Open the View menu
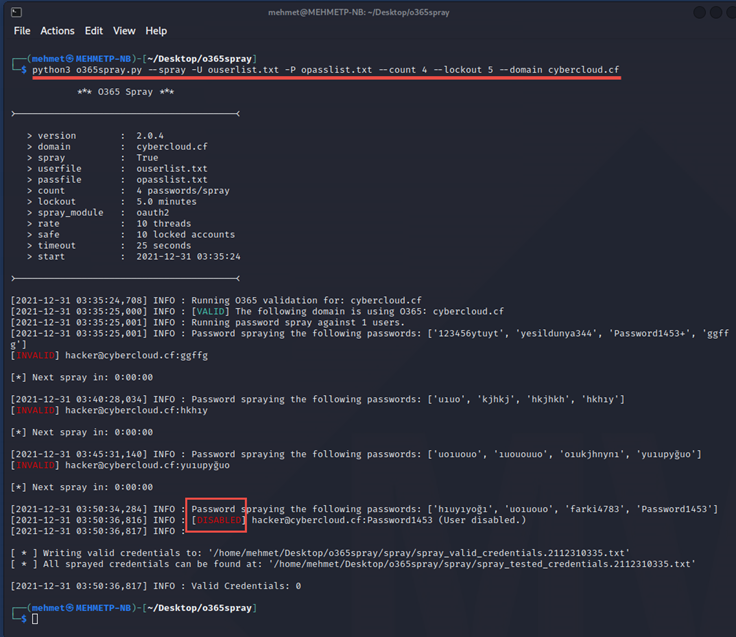 pos(124,31)
